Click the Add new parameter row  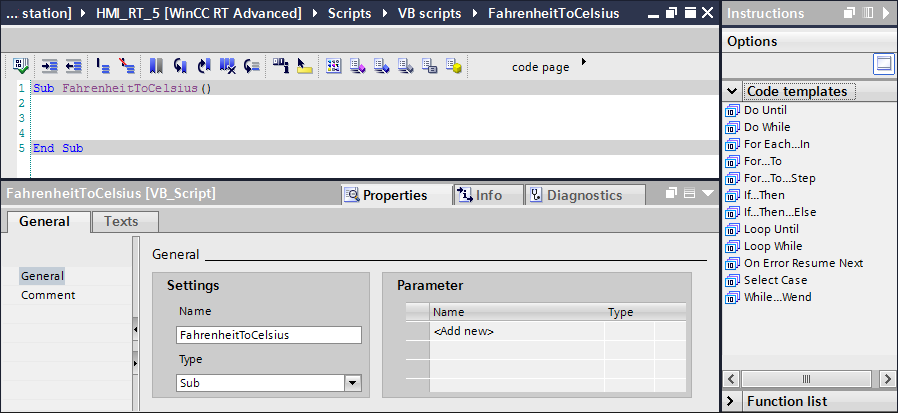point(464,331)
